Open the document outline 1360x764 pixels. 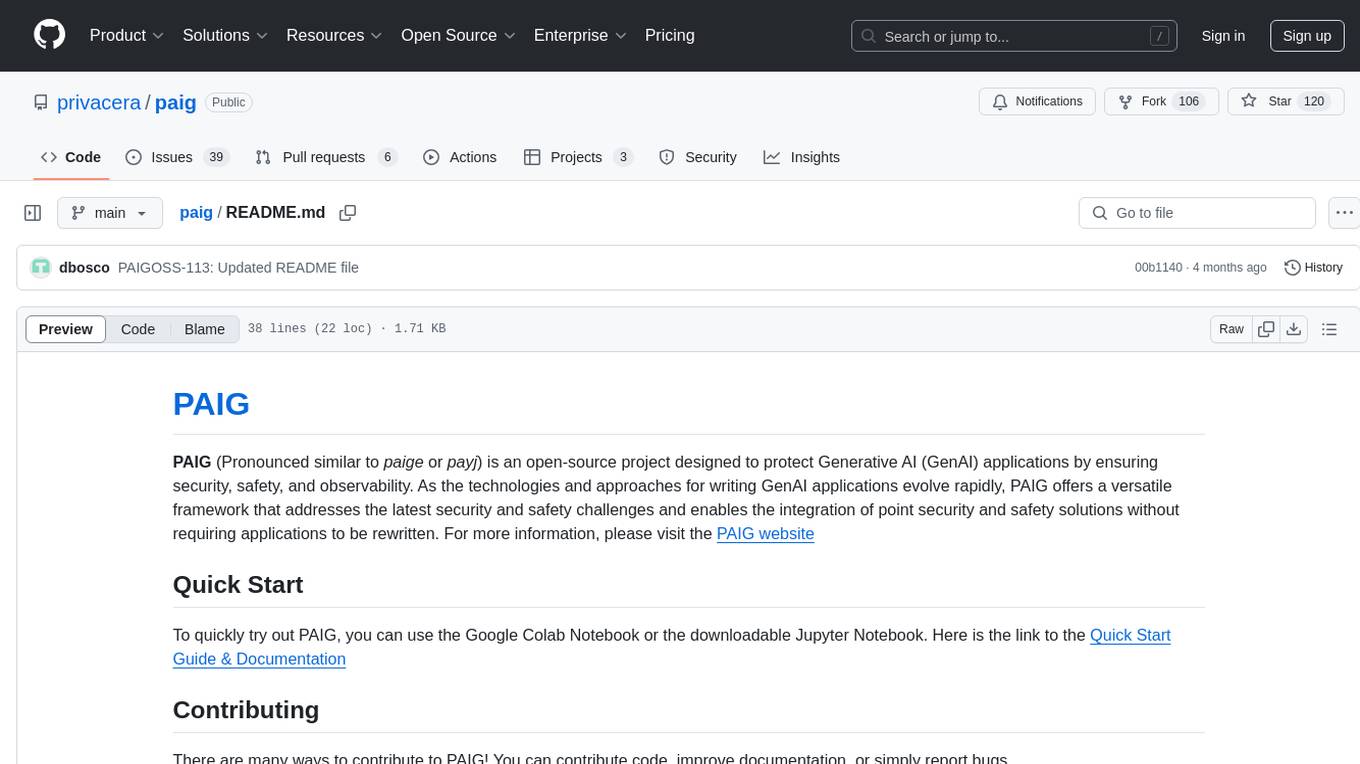[x=1329, y=329]
